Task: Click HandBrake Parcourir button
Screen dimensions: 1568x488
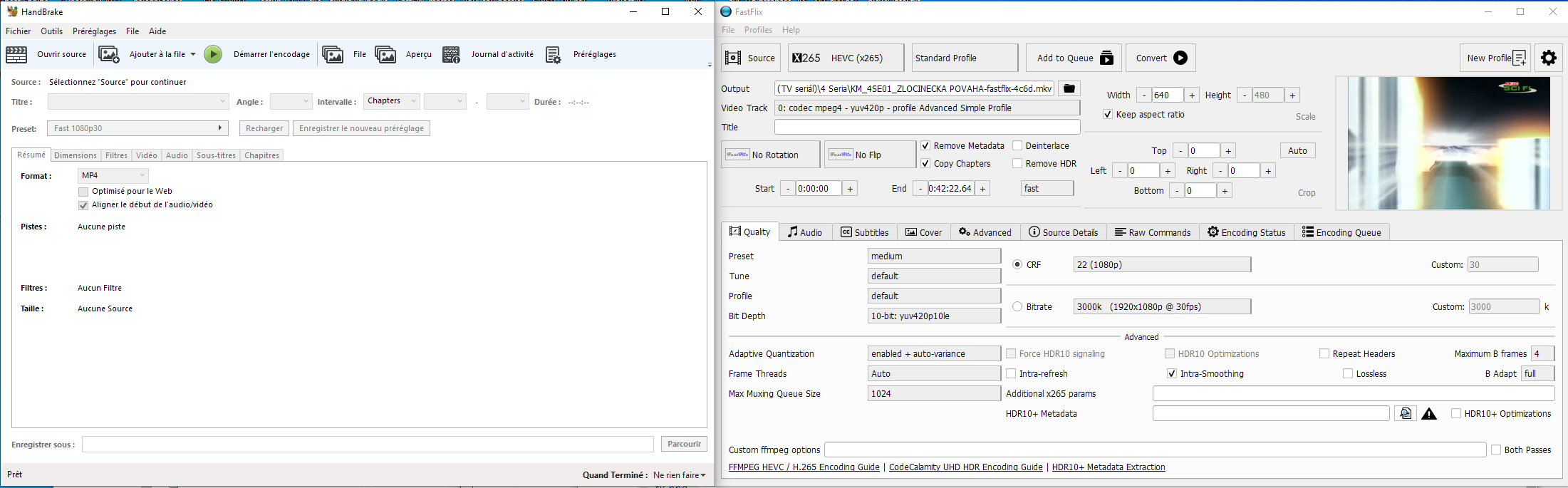Action: click(x=684, y=444)
